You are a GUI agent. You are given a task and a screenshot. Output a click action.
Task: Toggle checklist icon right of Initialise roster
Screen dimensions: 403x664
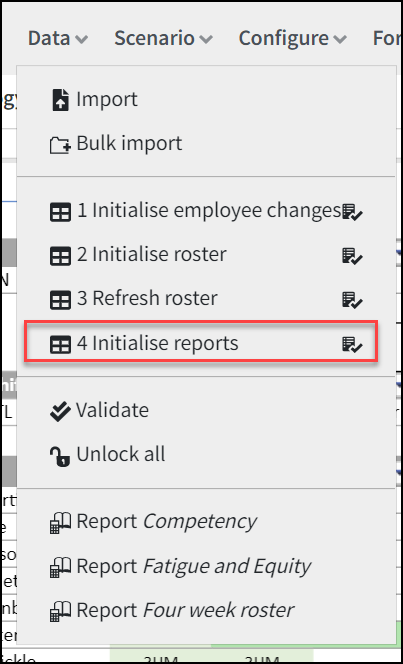pyautogui.click(x=352, y=256)
